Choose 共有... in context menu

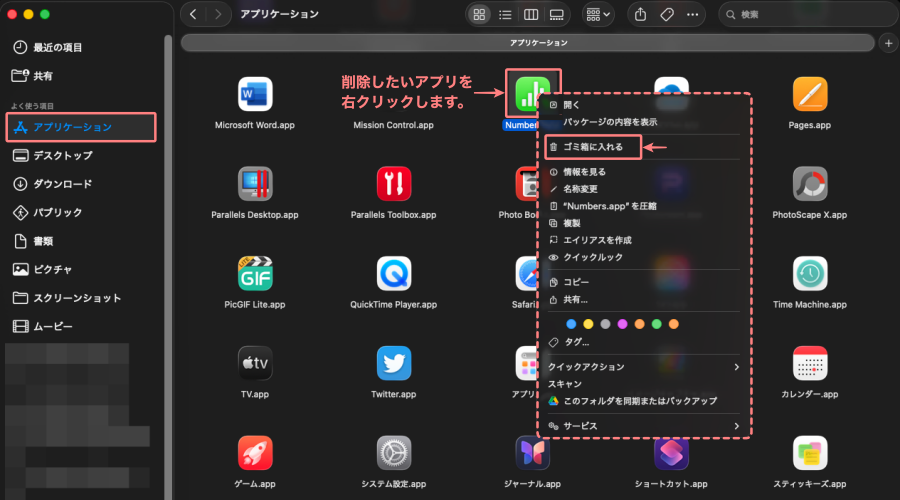(643, 300)
